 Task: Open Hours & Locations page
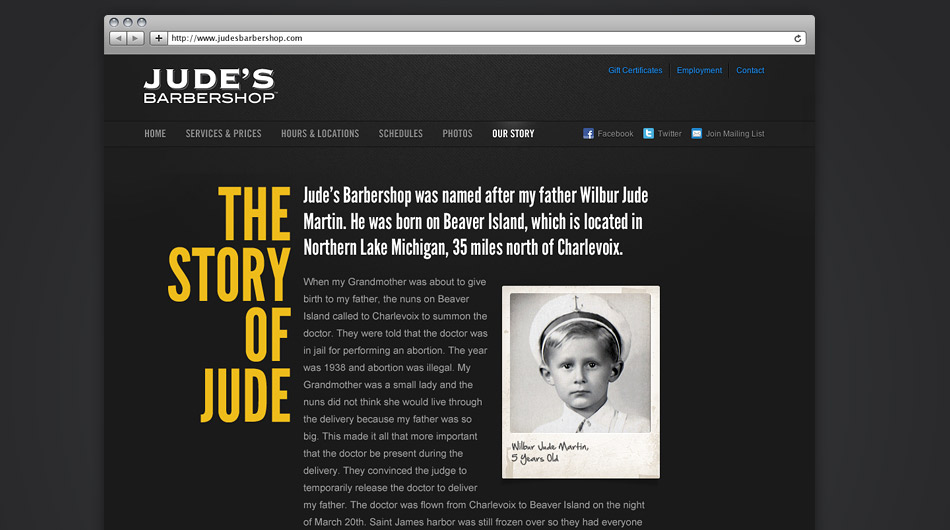tap(320, 133)
